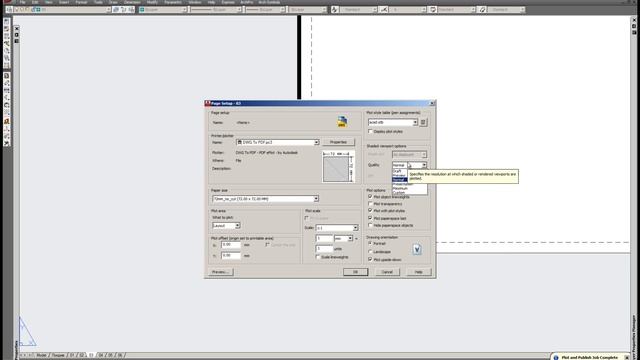The image size is (640, 360).
Task: Select Draft in the Quality list
Action: [397, 171]
